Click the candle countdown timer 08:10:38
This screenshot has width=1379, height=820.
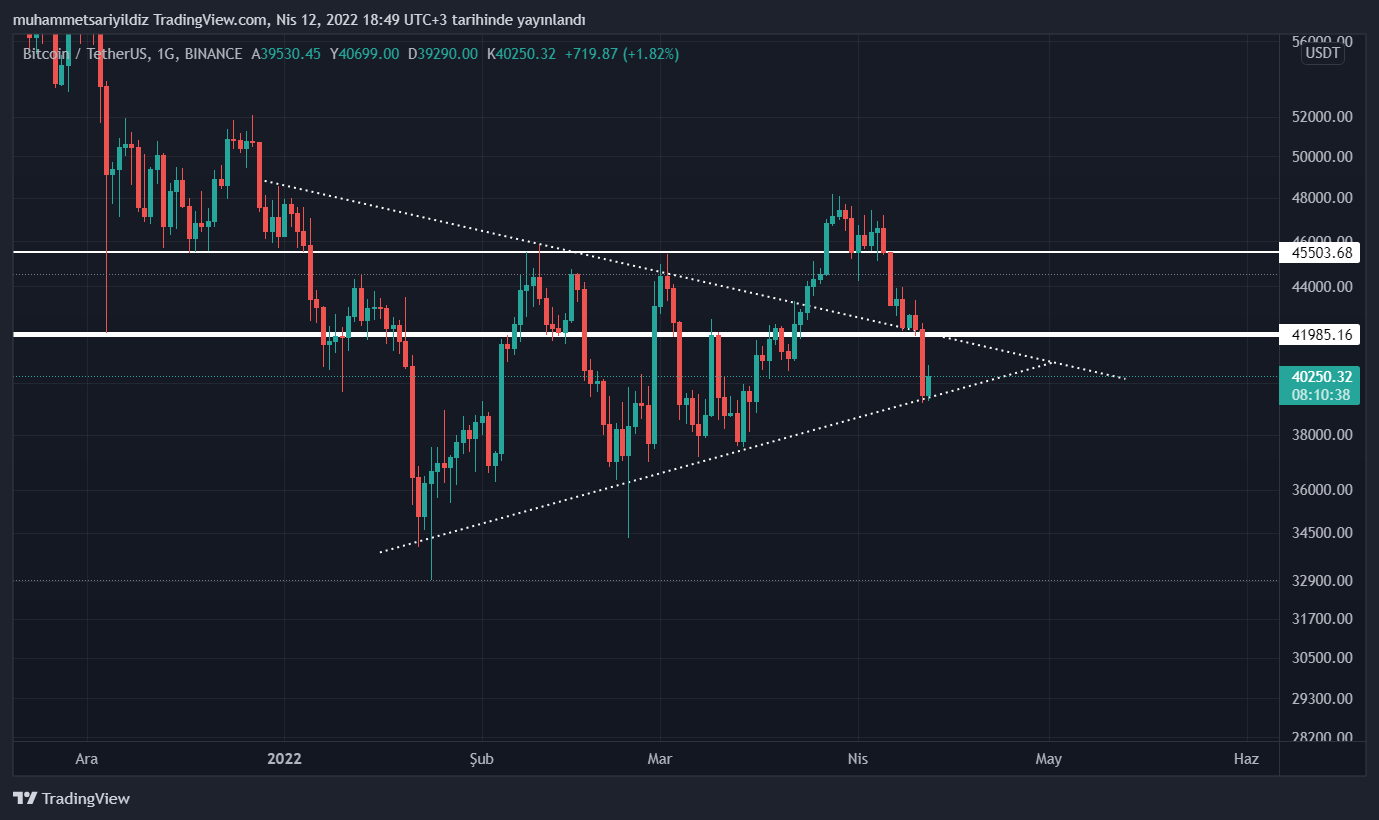[x=1321, y=395]
